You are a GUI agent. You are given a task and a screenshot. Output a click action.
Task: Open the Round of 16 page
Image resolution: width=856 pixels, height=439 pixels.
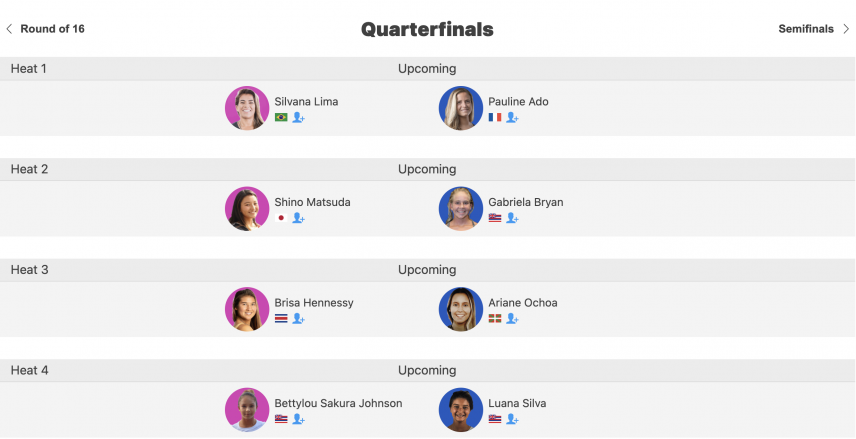click(x=52, y=29)
